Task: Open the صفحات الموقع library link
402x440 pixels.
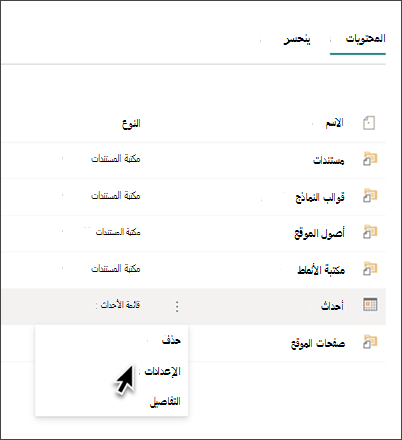Action: (x=318, y=343)
